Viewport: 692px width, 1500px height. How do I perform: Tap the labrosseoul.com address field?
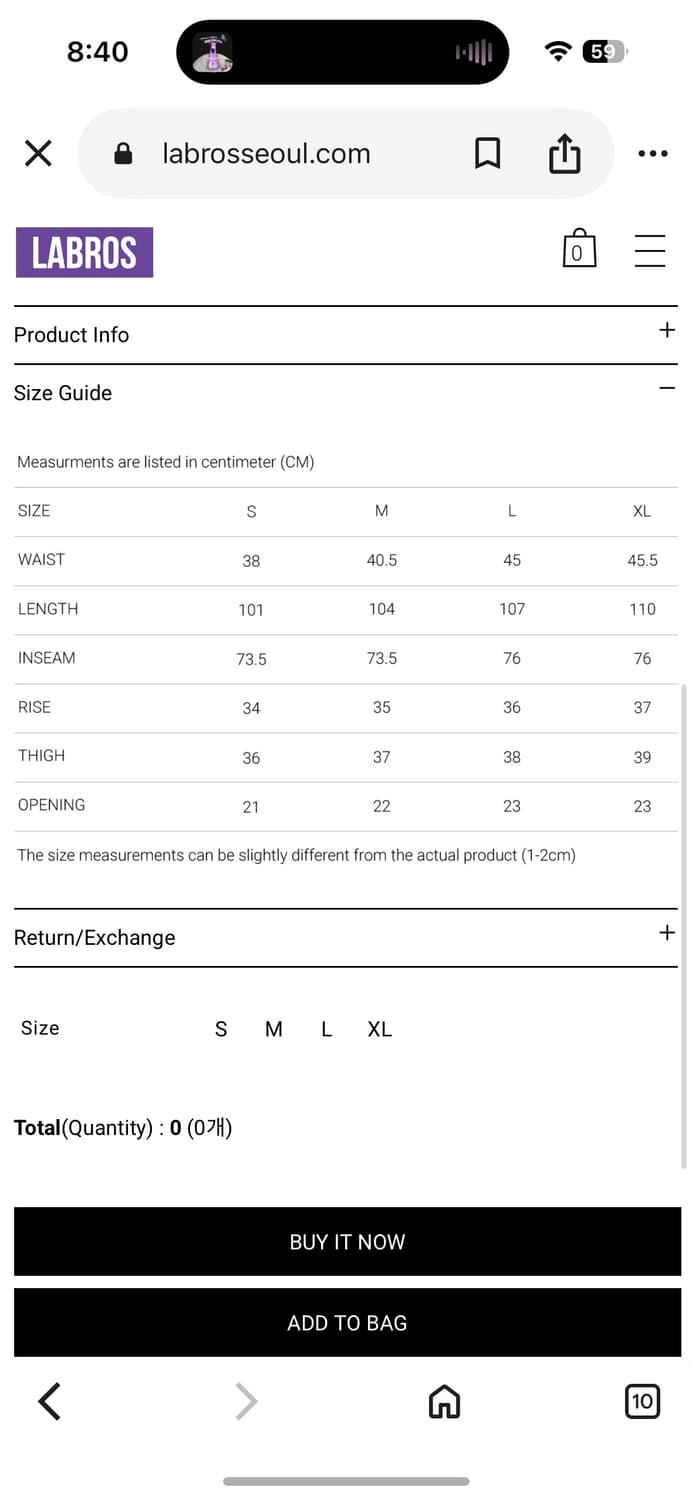coord(266,154)
